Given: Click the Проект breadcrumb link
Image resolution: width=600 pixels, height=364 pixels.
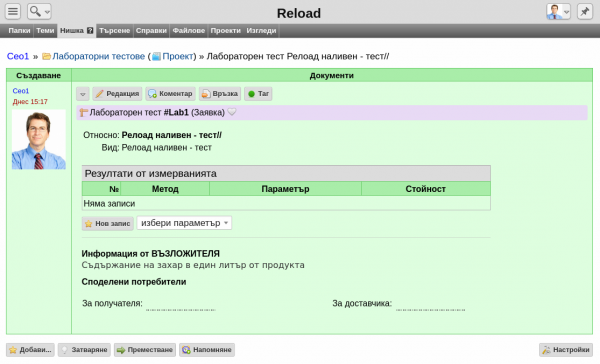Looking at the screenshot, I should (x=178, y=56).
